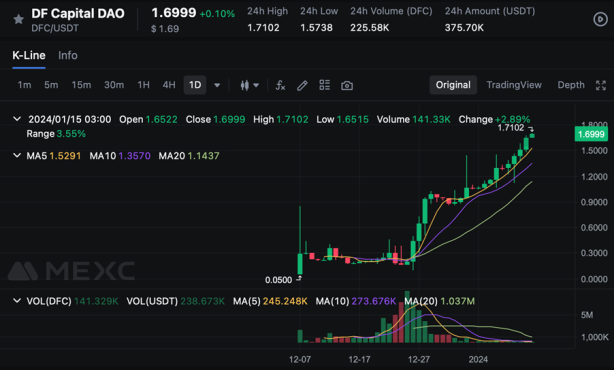Choose the 1D interval
This screenshot has width=614, height=370.
pos(195,85)
